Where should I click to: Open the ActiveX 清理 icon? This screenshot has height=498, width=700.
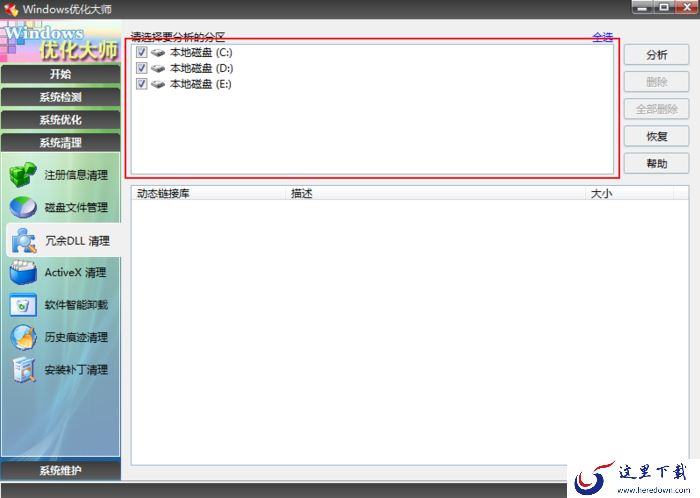pyautogui.click(x=23, y=273)
